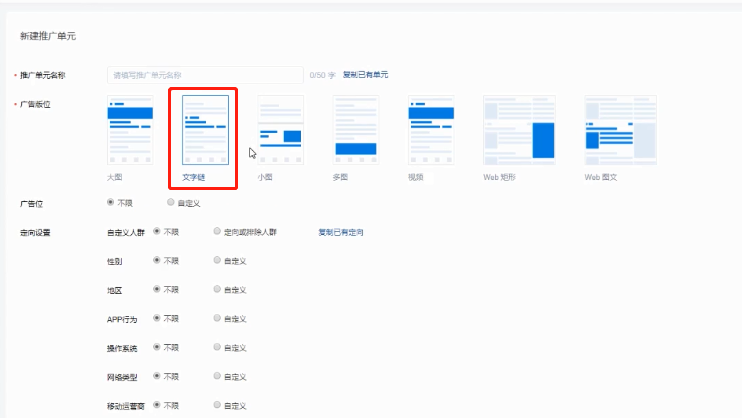
Task: Click the 新建推广单元 heading
Action: tap(48, 36)
